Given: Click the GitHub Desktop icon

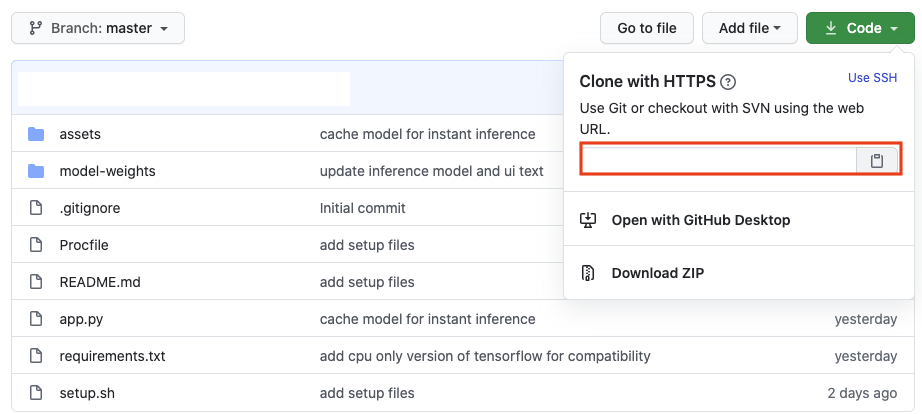Looking at the screenshot, I should point(588,220).
